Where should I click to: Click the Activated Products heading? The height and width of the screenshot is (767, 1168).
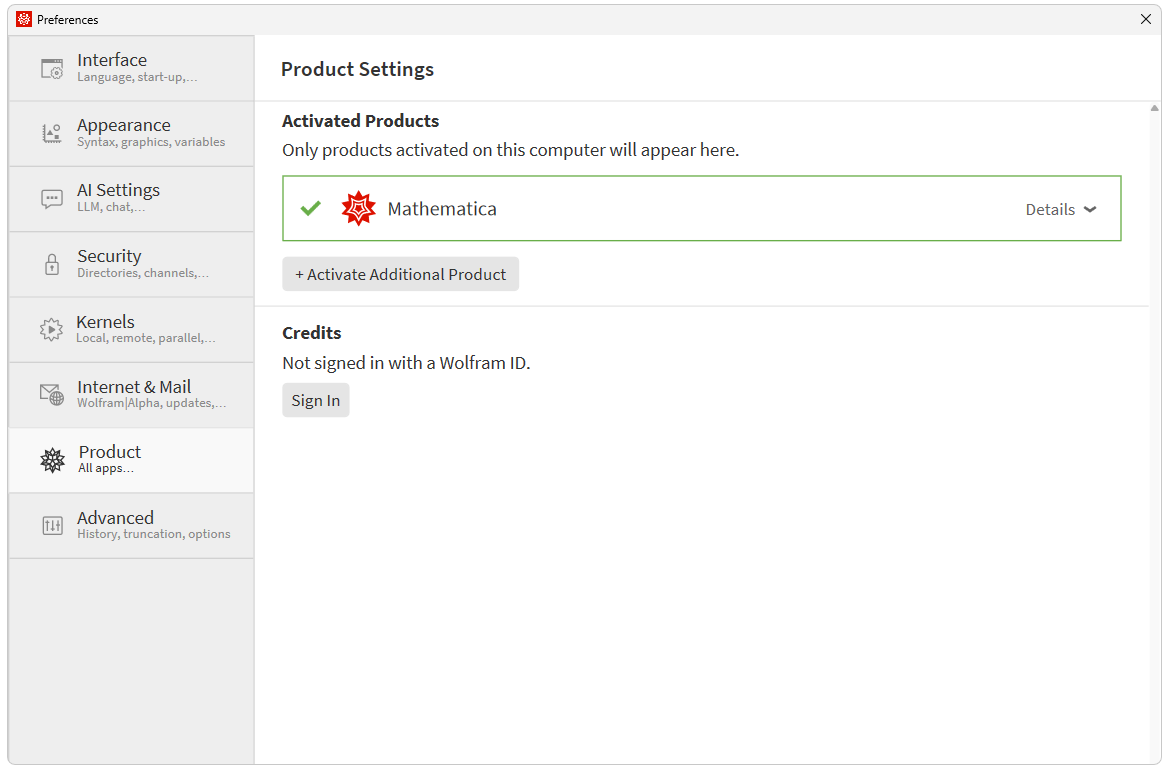(x=361, y=121)
